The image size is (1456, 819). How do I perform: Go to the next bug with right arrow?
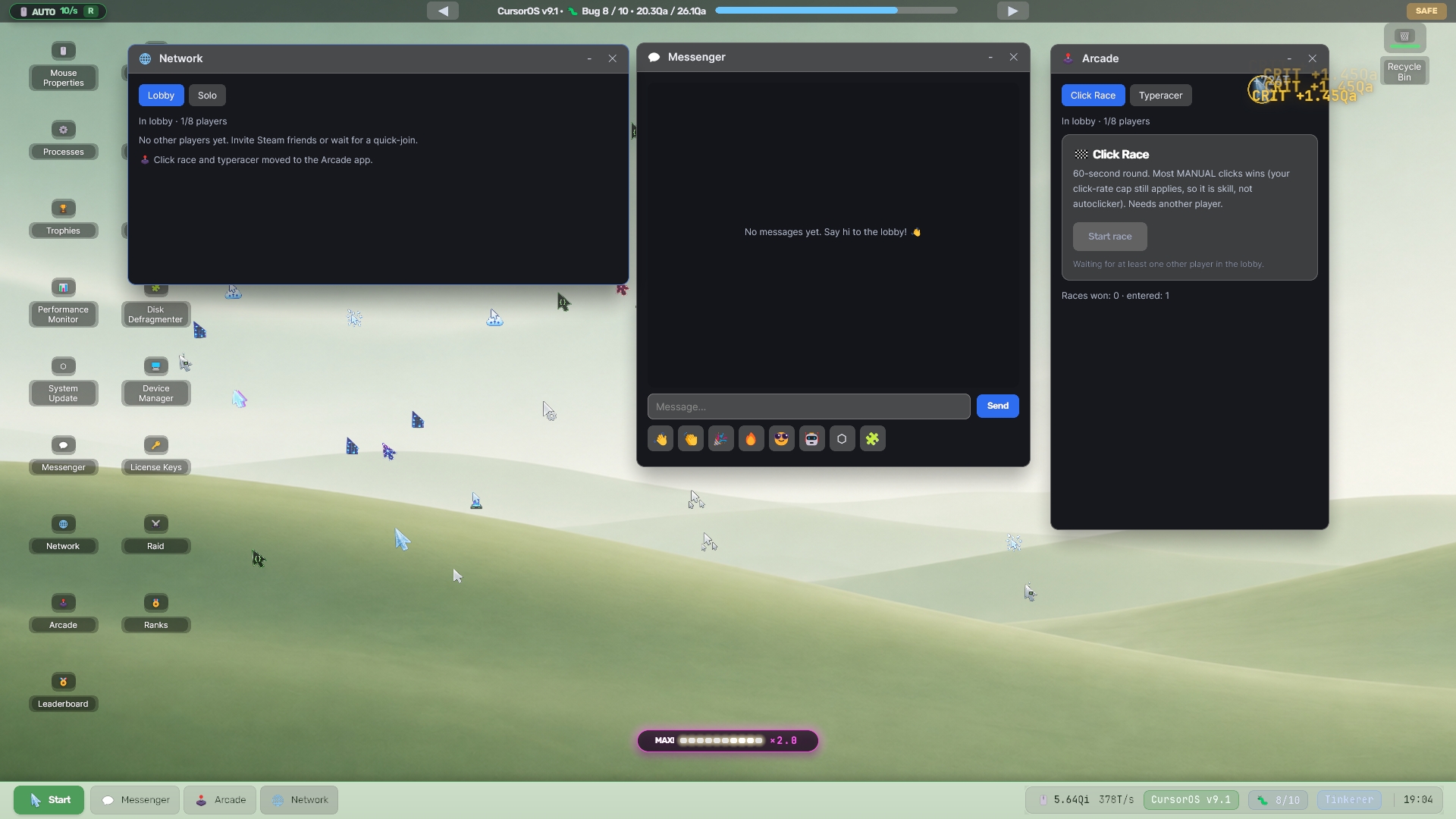[x=1012, y=11]
